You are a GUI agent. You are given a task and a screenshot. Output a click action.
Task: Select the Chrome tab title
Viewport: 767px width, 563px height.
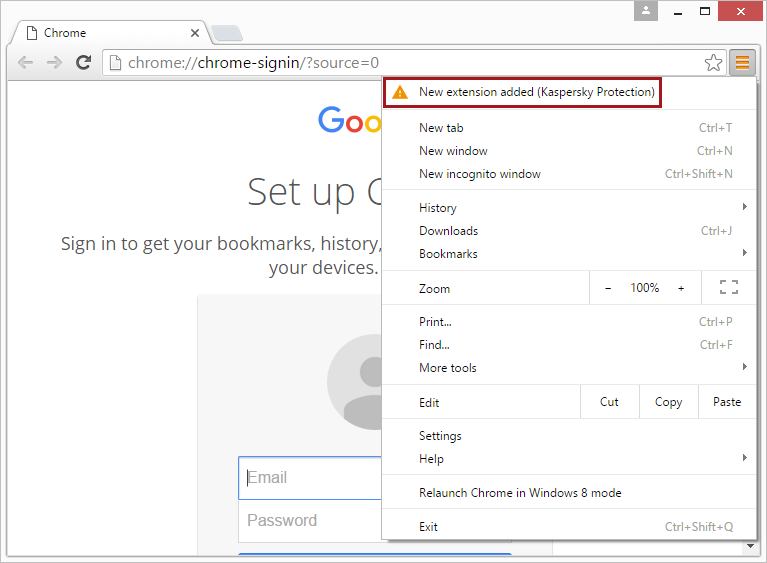[x=65, y=33]
